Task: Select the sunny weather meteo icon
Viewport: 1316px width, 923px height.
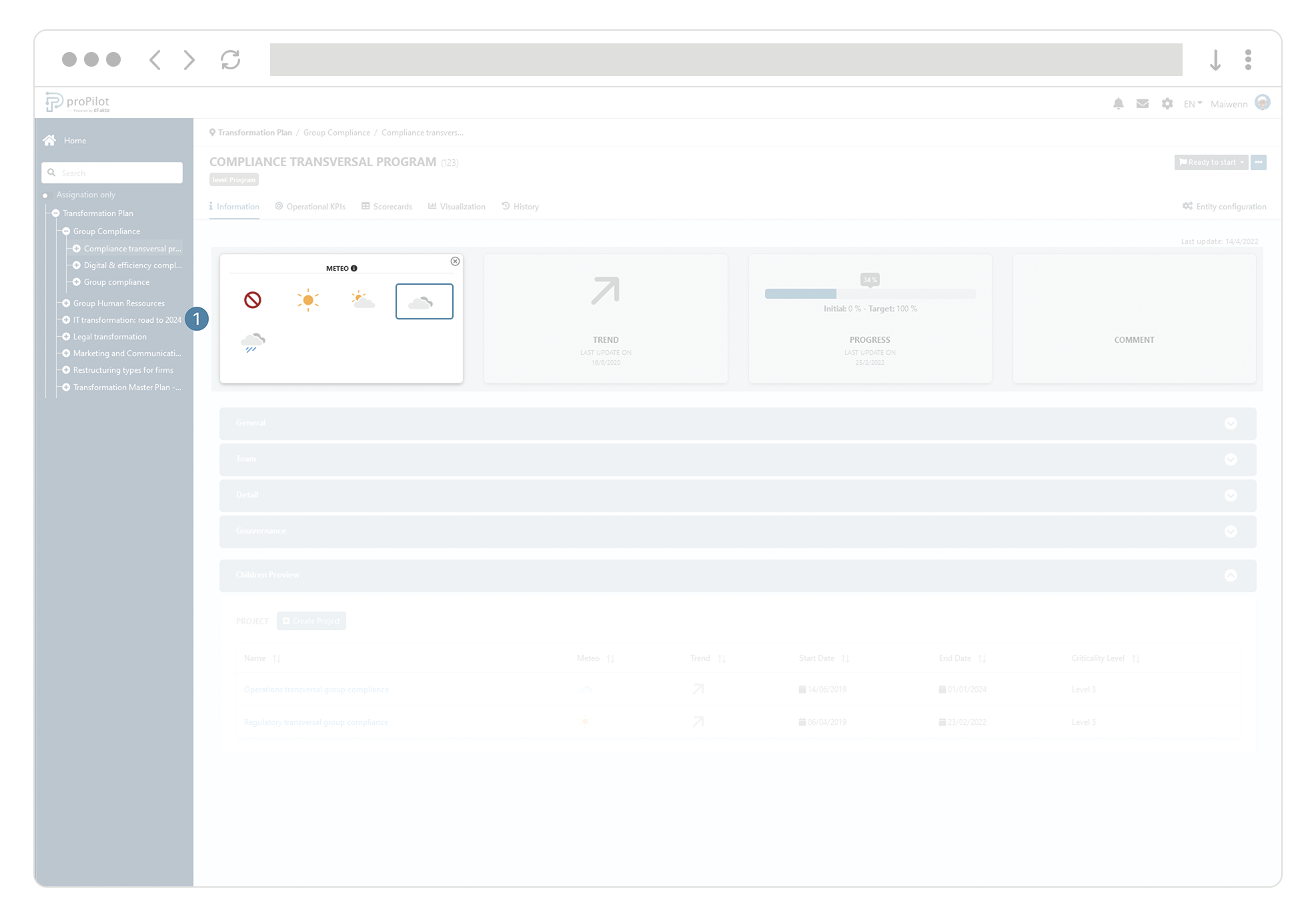Action: (x=307, y=301)
